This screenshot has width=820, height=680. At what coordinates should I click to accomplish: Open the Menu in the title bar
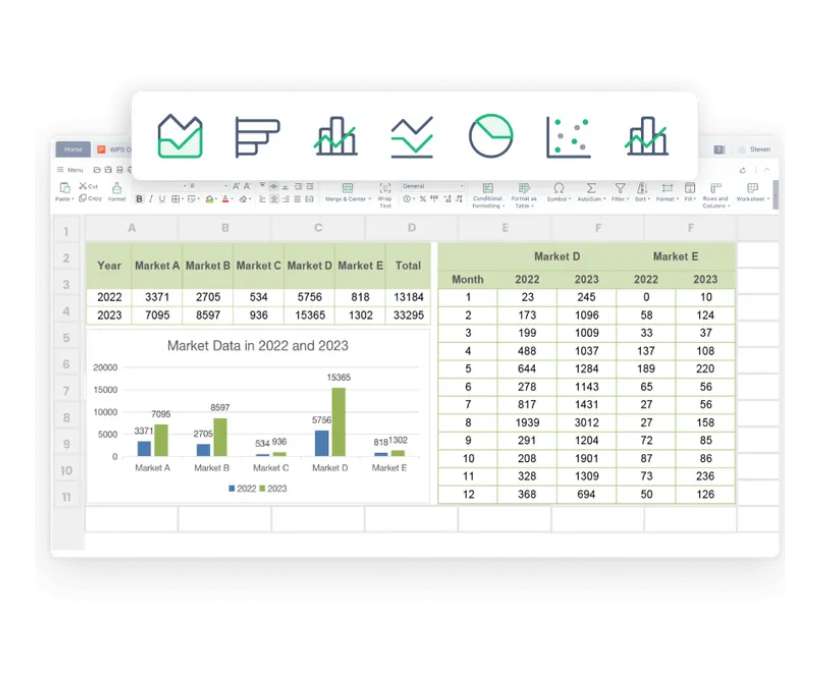(68, 168)
